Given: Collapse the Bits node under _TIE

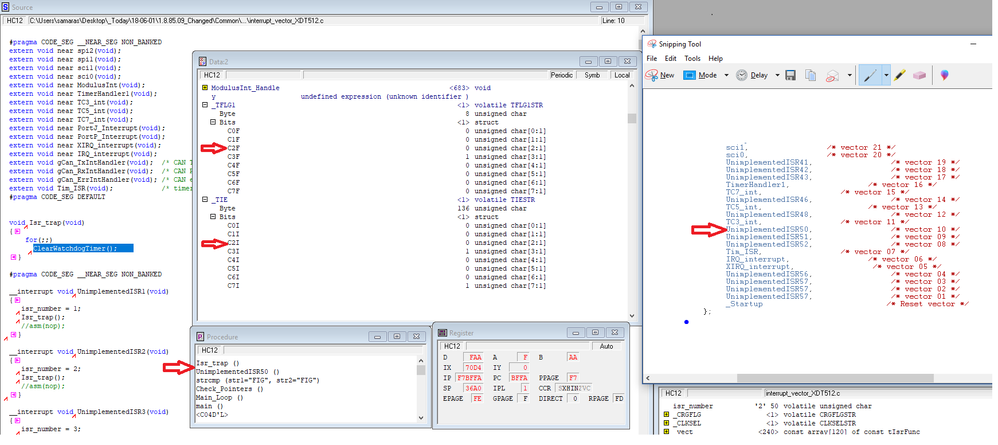Looking at the screenshot, I should click(x=213, y=216).
